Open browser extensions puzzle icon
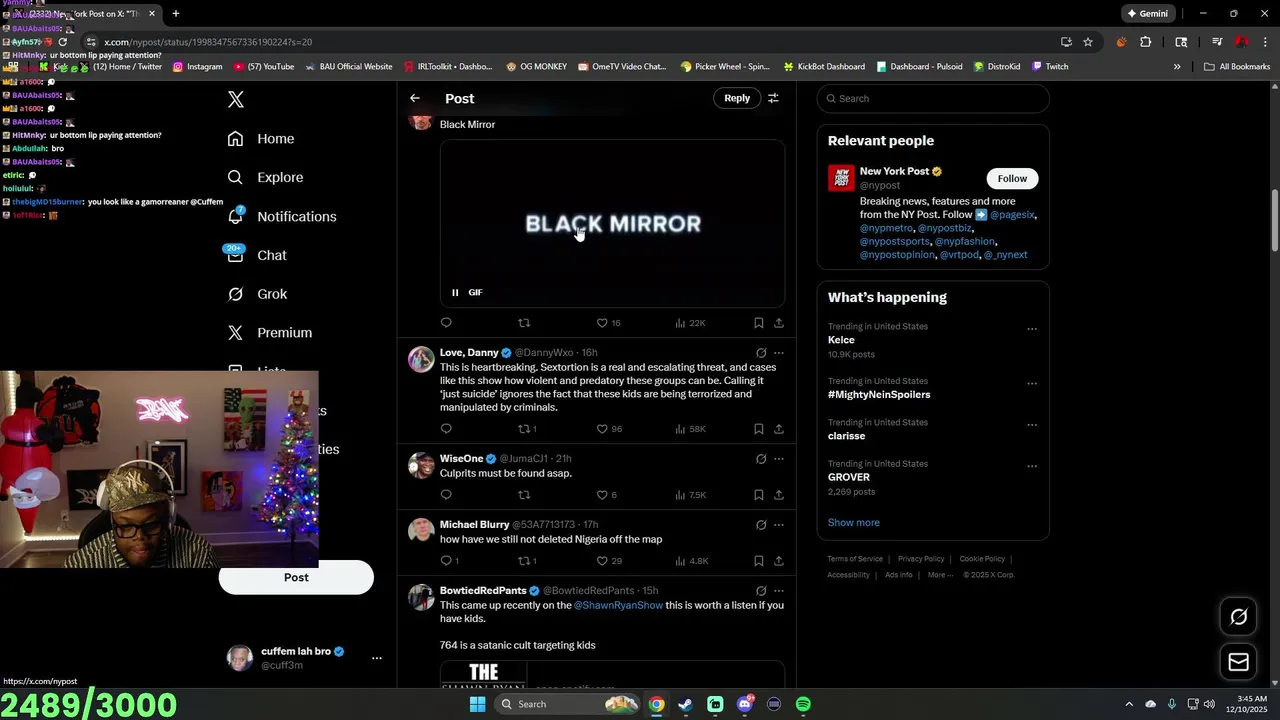Screen dimensions: 1280x720 (1146, 42)
